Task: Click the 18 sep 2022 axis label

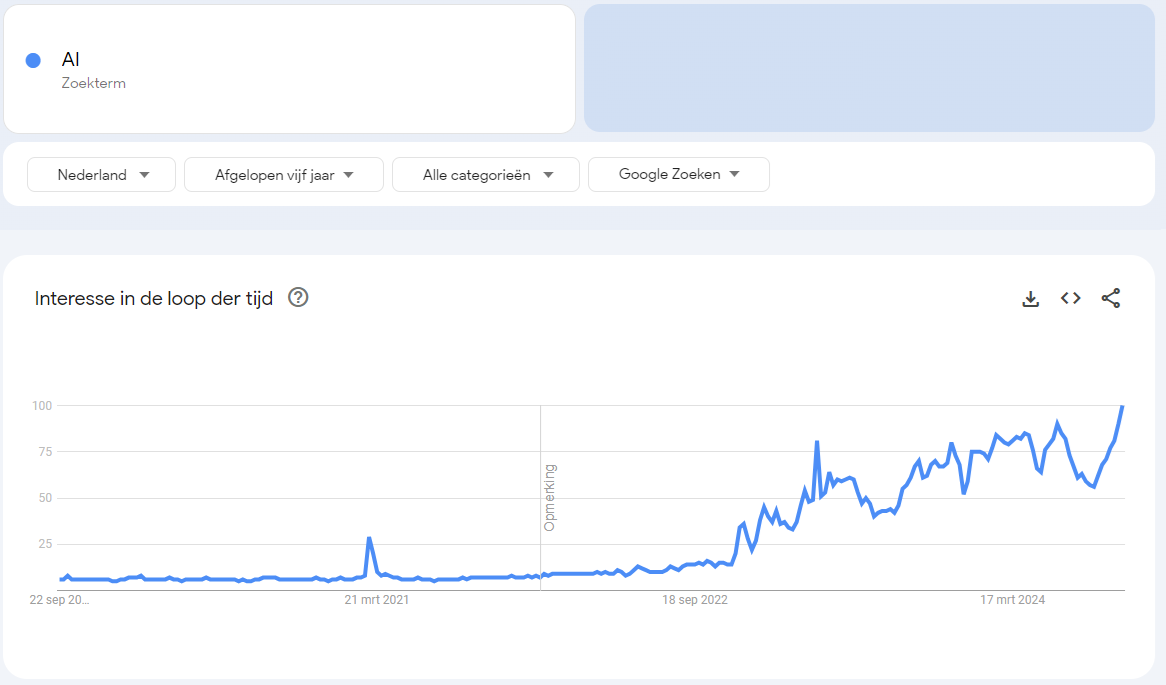Action: [695, 600]
